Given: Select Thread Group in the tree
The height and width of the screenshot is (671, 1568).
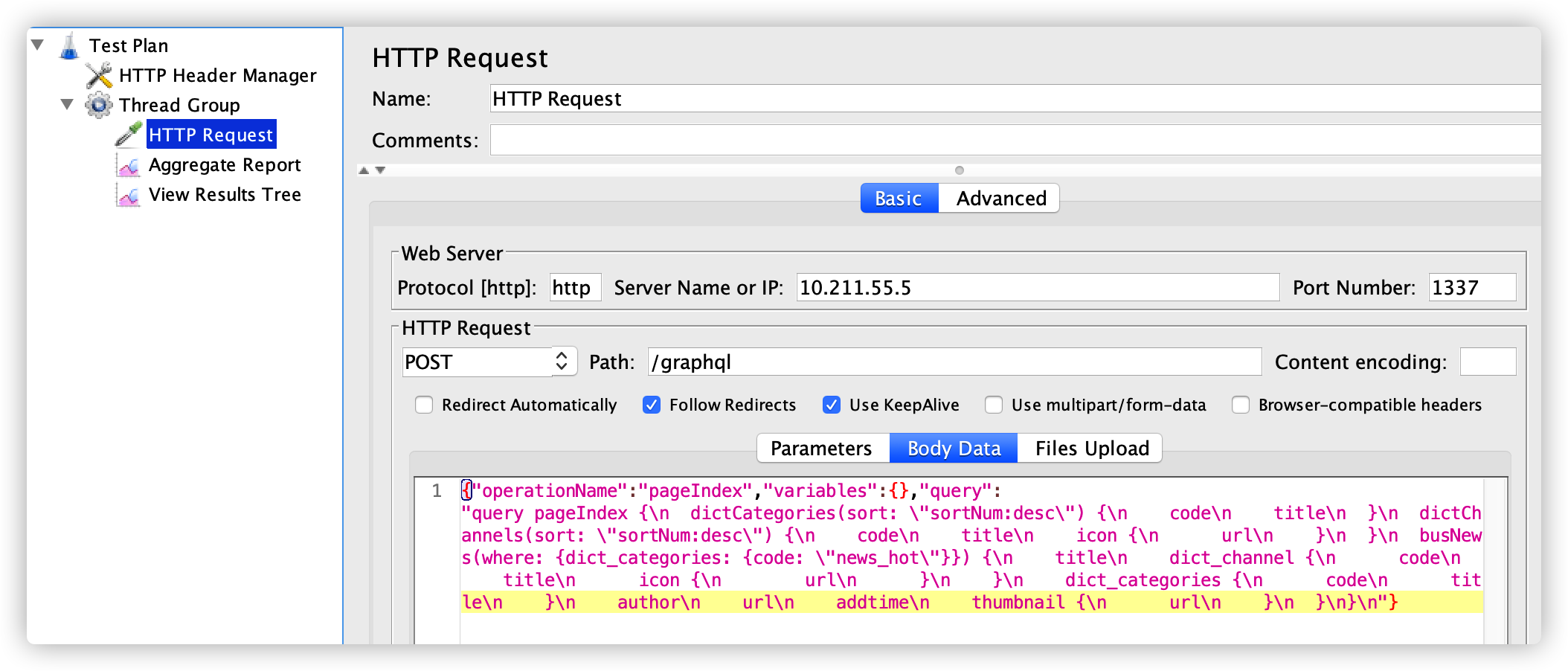Looking at the screenshot, I should pyautogui.click(x=179, y=105).
